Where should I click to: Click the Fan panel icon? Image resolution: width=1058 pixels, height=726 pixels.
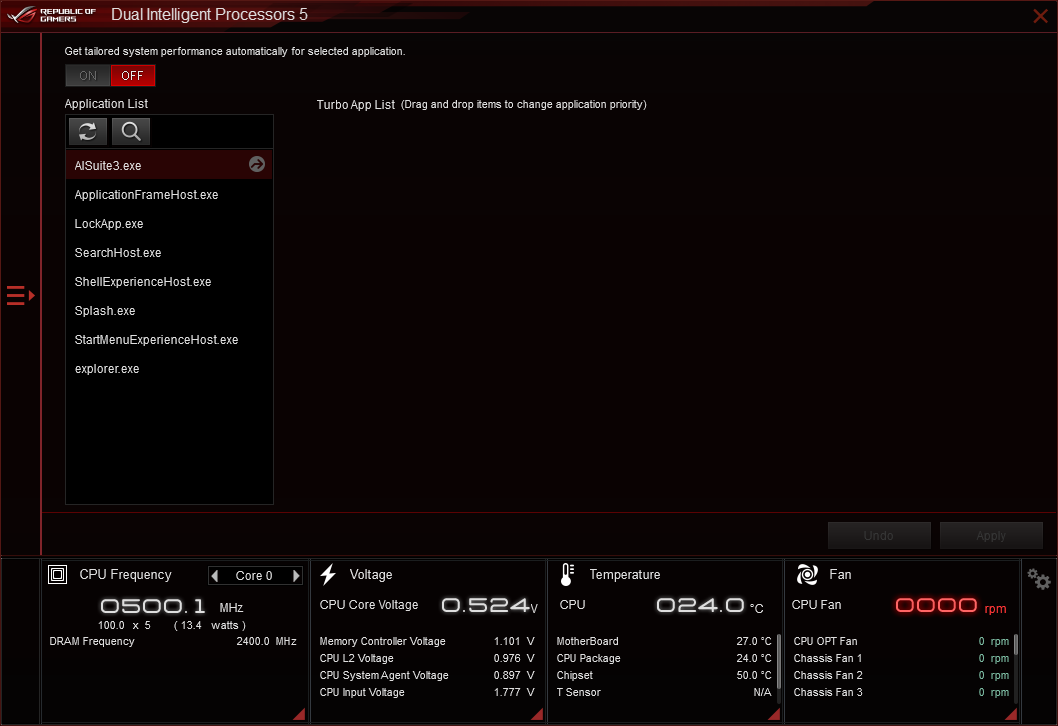coord(806,574)
